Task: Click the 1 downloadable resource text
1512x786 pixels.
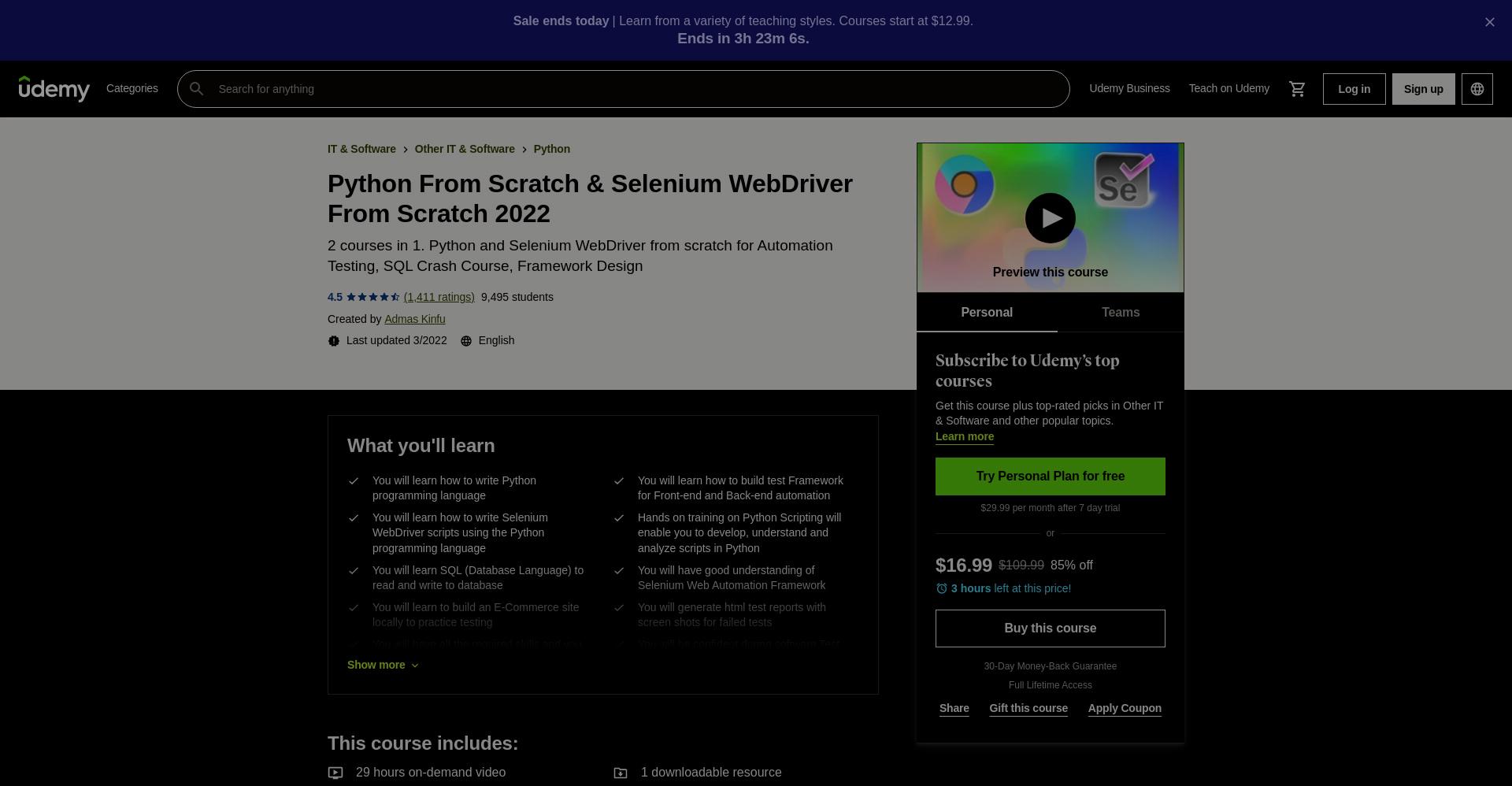Action: click(x=711, y=773)
